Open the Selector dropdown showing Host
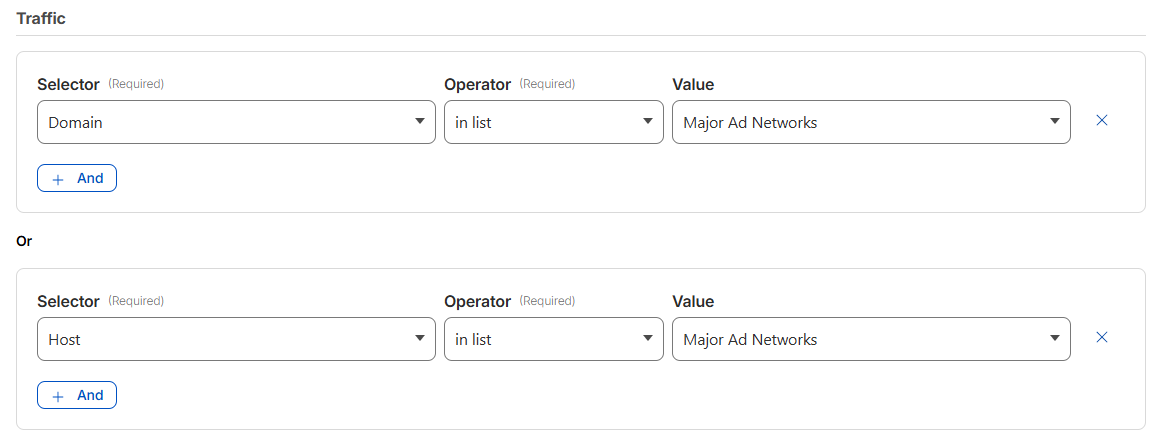The image size is (1157, 437). click(225, 339)
